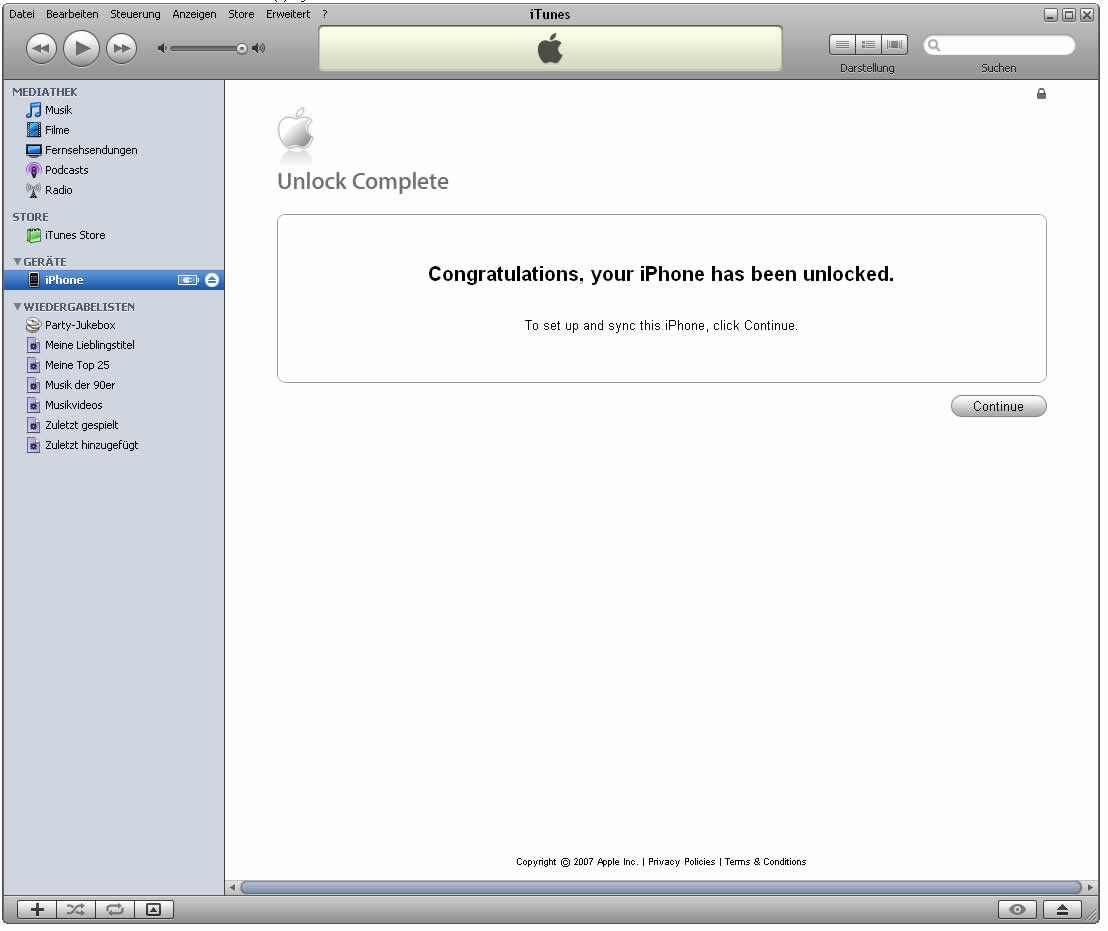Viewport: 1108px width, 931px height.
Task: Open the Datei menu
Action: point(22,14)
